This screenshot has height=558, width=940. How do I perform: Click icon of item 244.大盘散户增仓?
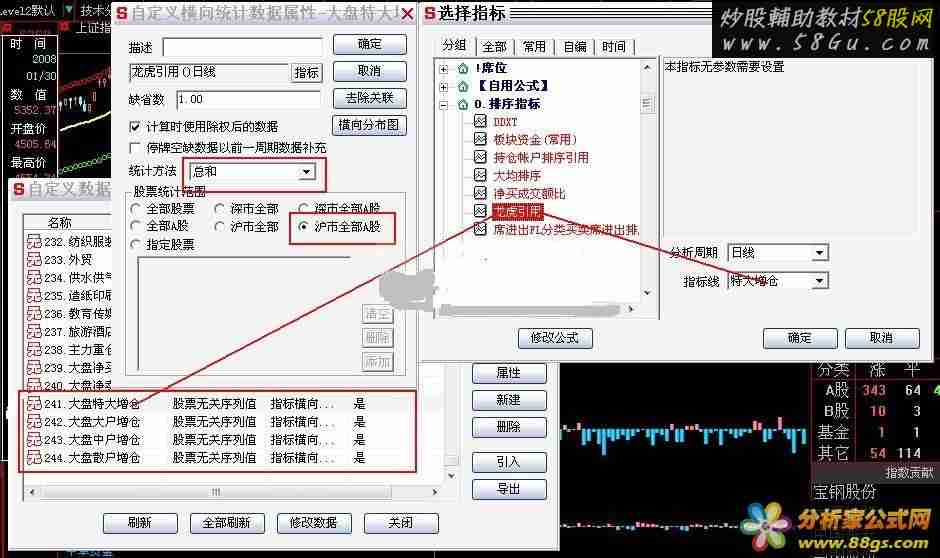pos(33,458)
